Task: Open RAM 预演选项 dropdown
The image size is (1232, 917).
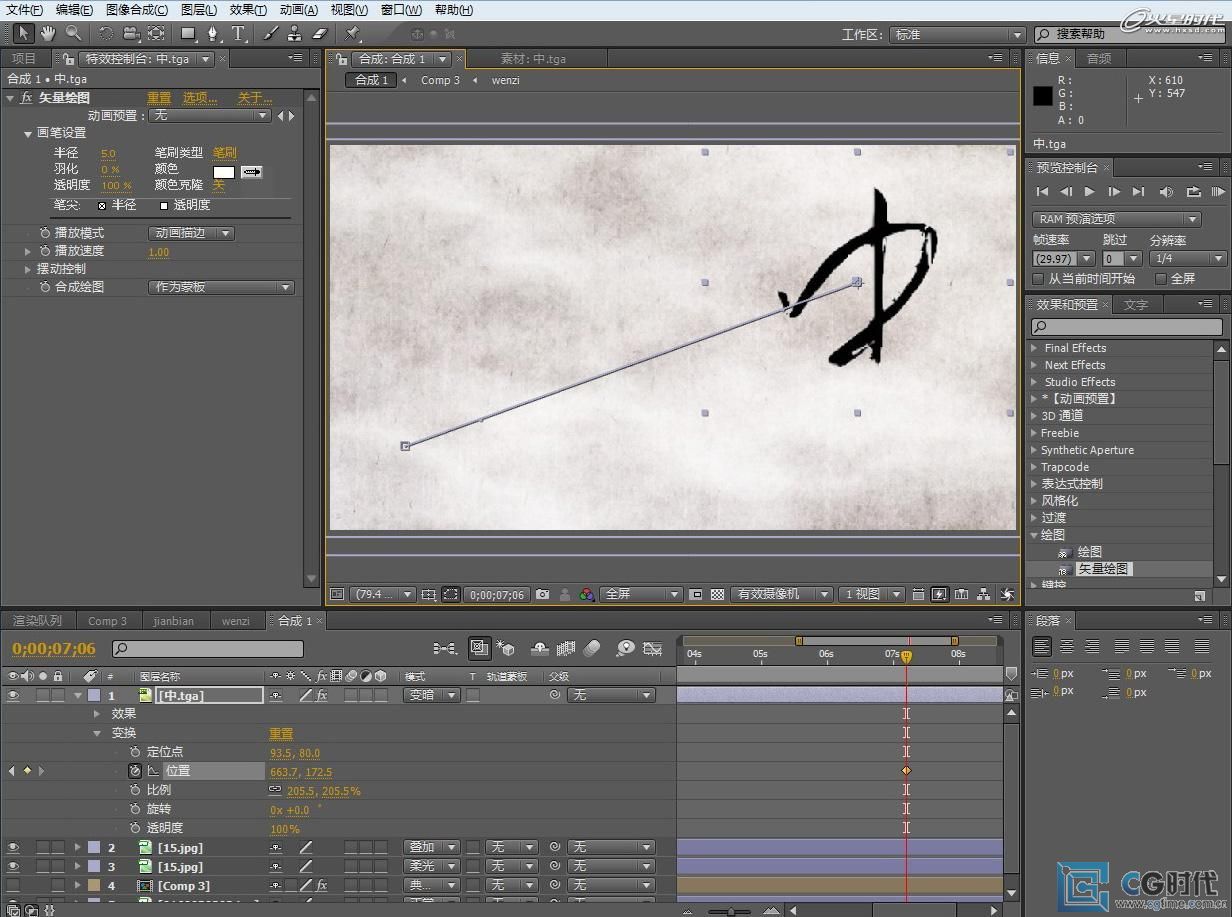Action: click(1116, 219)
